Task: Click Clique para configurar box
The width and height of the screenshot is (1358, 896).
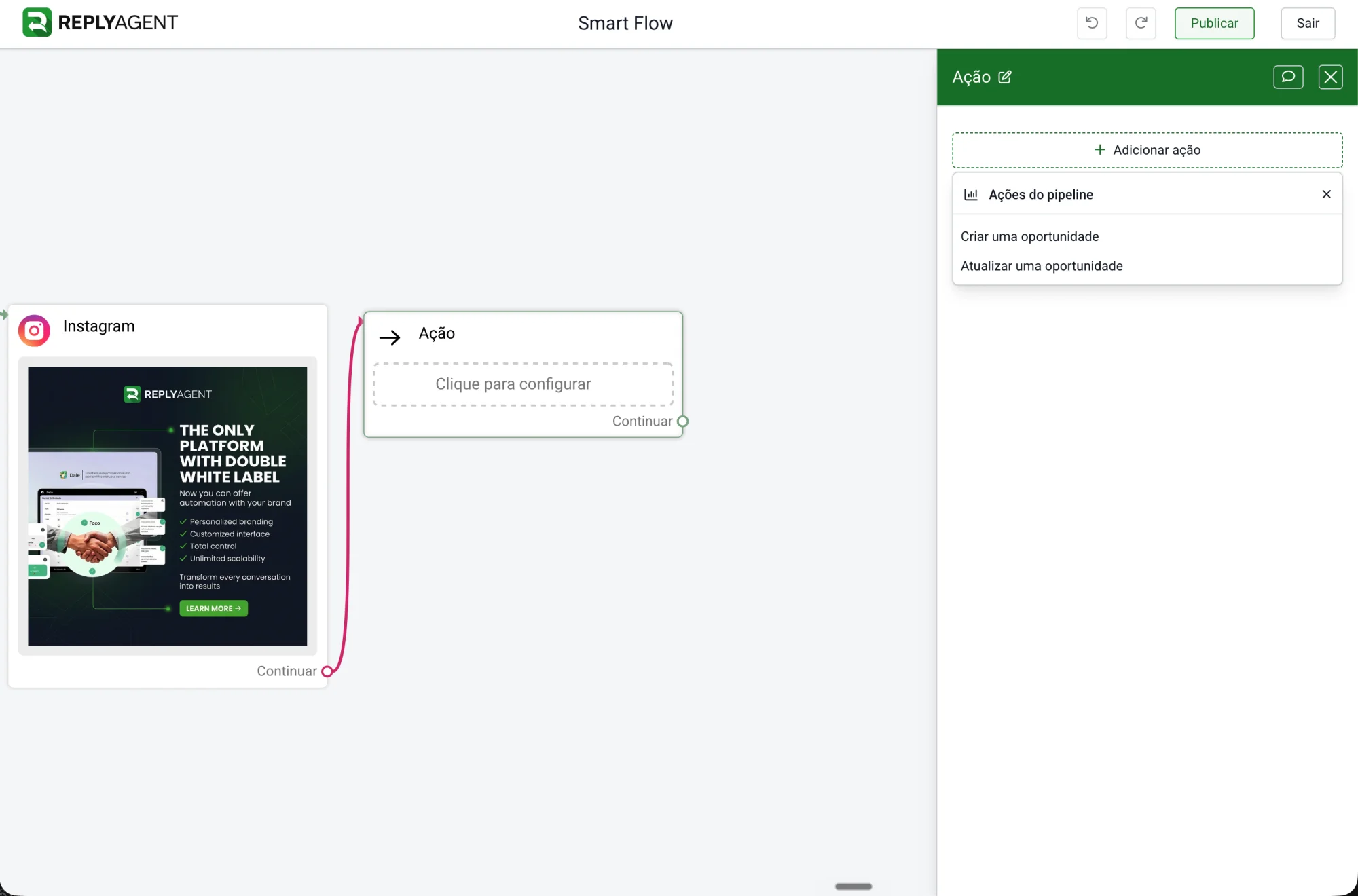Action: (x=523, y=384)
